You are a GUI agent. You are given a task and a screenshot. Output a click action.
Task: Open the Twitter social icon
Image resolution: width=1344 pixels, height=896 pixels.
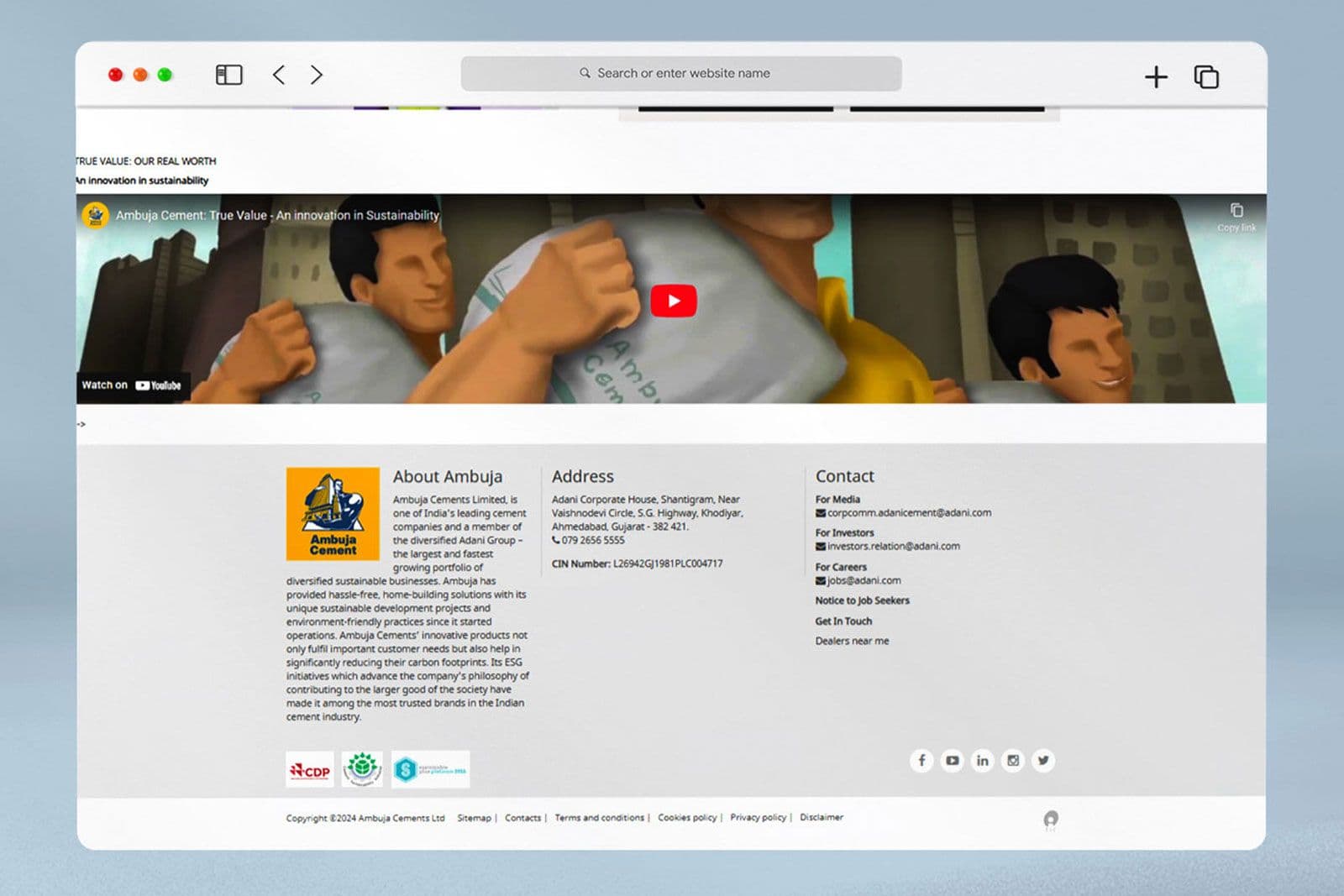point(1043,761)
